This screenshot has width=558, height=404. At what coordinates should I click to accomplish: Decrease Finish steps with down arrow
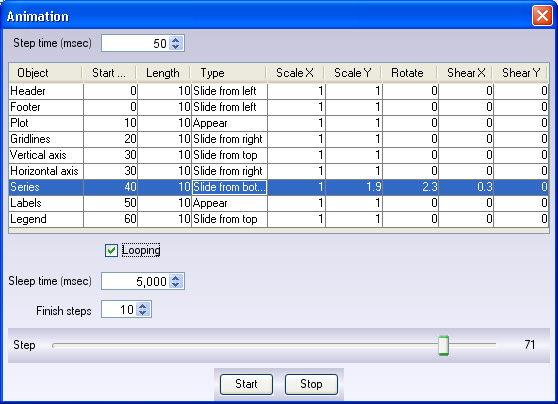143,313
